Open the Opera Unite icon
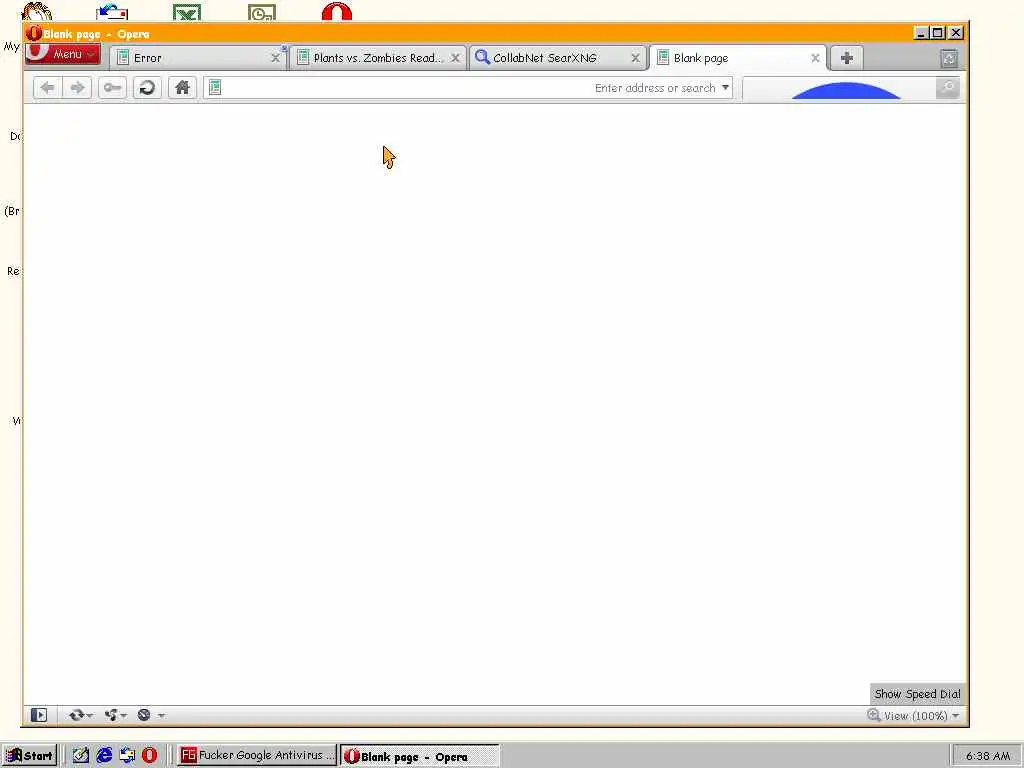The image size is (1024, 768). [111, 715]
